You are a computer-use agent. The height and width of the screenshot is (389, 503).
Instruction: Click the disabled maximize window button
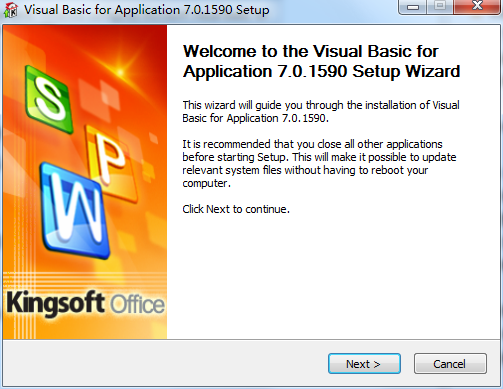coord(440,7)
